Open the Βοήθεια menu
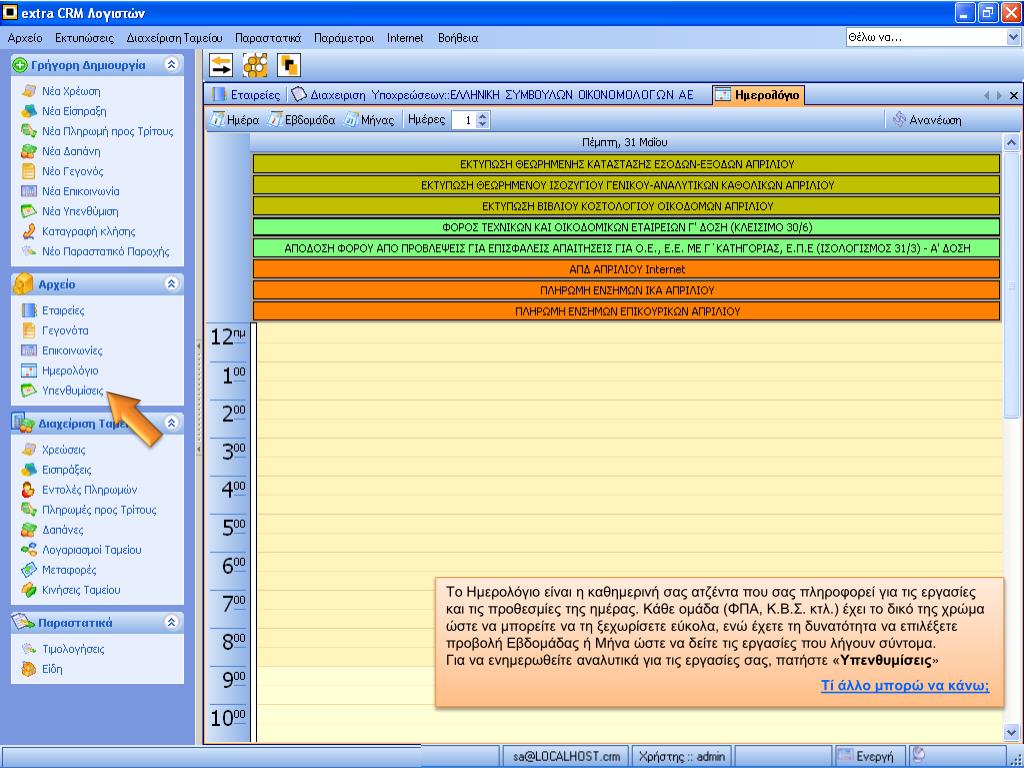This screenshot has width=1024, height=768. 458,38
